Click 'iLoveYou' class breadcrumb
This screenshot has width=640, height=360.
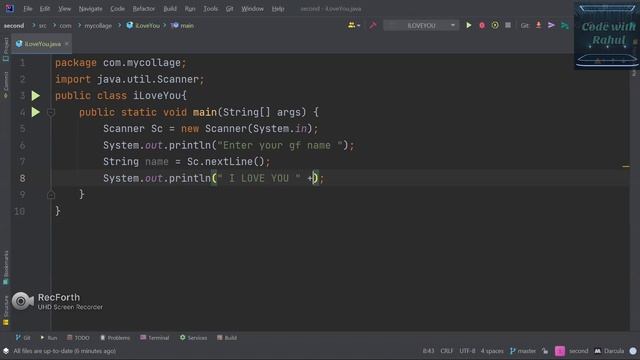coord(143,25)
